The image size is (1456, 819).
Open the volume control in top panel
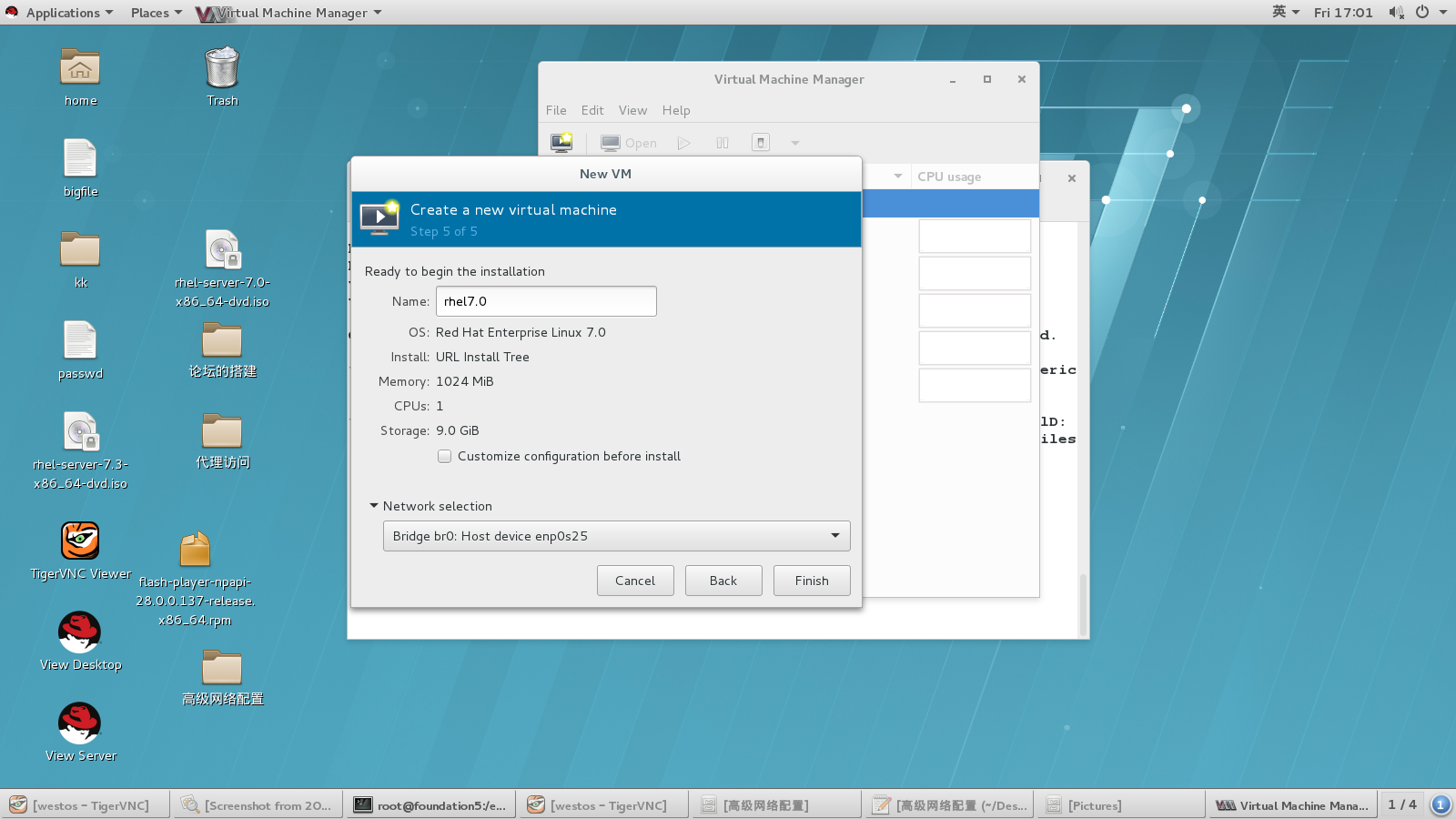coord(1396,12)
